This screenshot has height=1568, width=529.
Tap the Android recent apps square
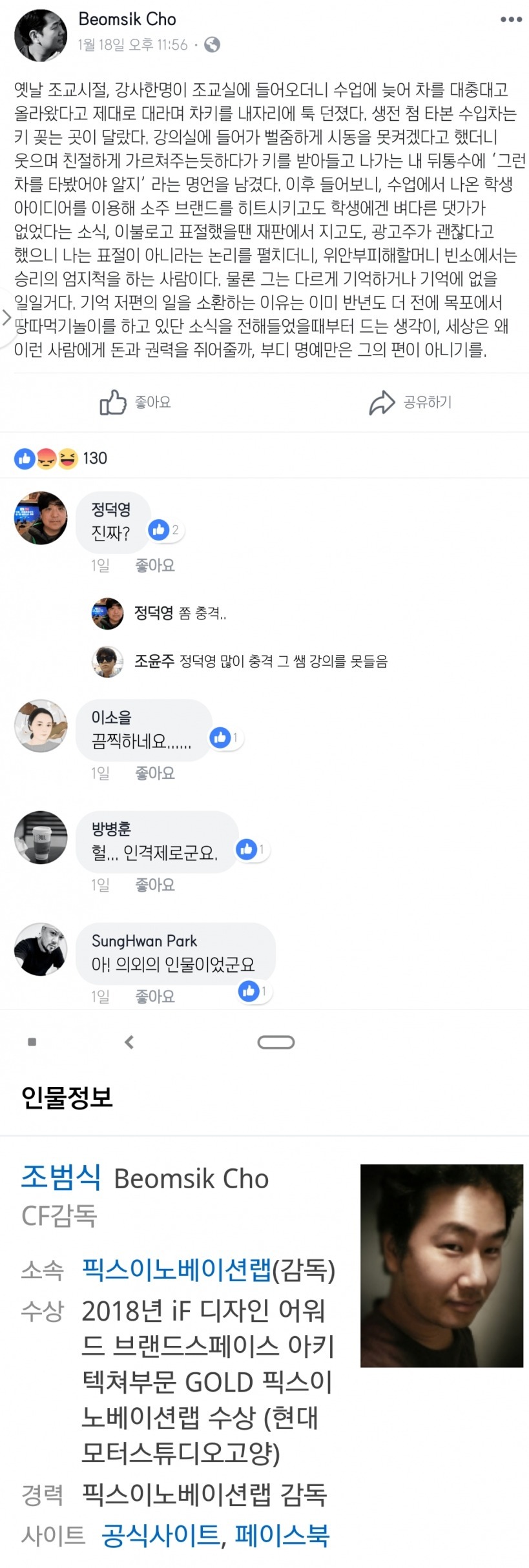[32, 1042]
